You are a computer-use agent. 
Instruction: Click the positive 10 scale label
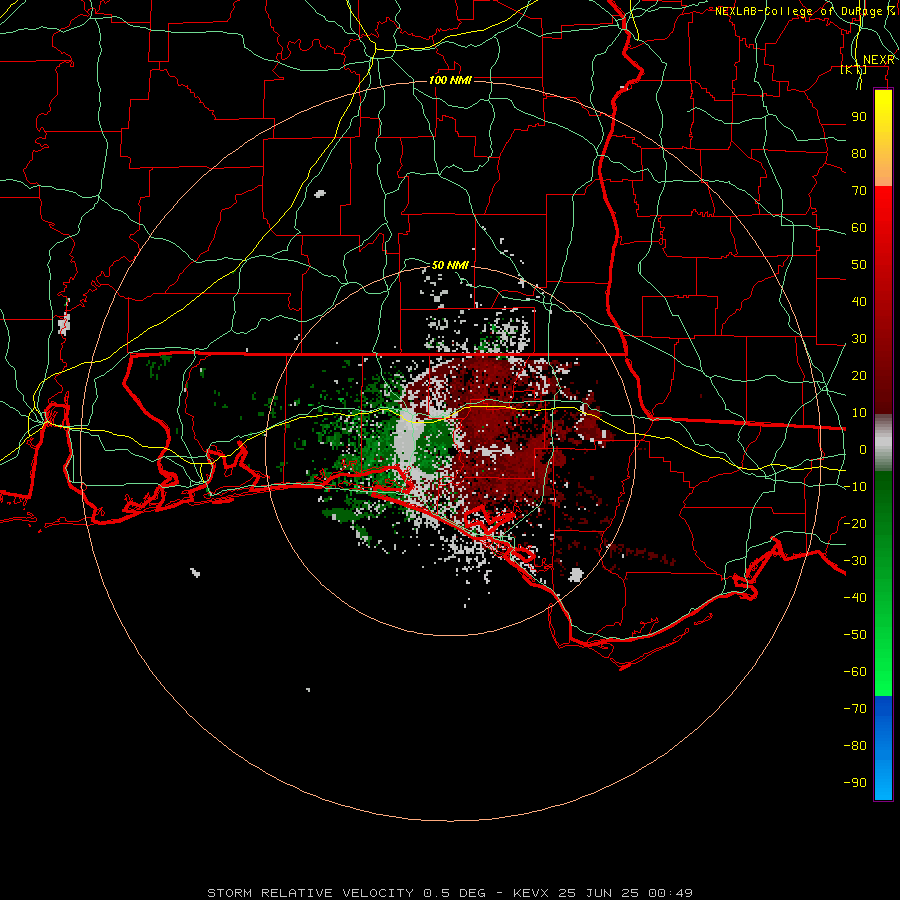pos(859,413)
